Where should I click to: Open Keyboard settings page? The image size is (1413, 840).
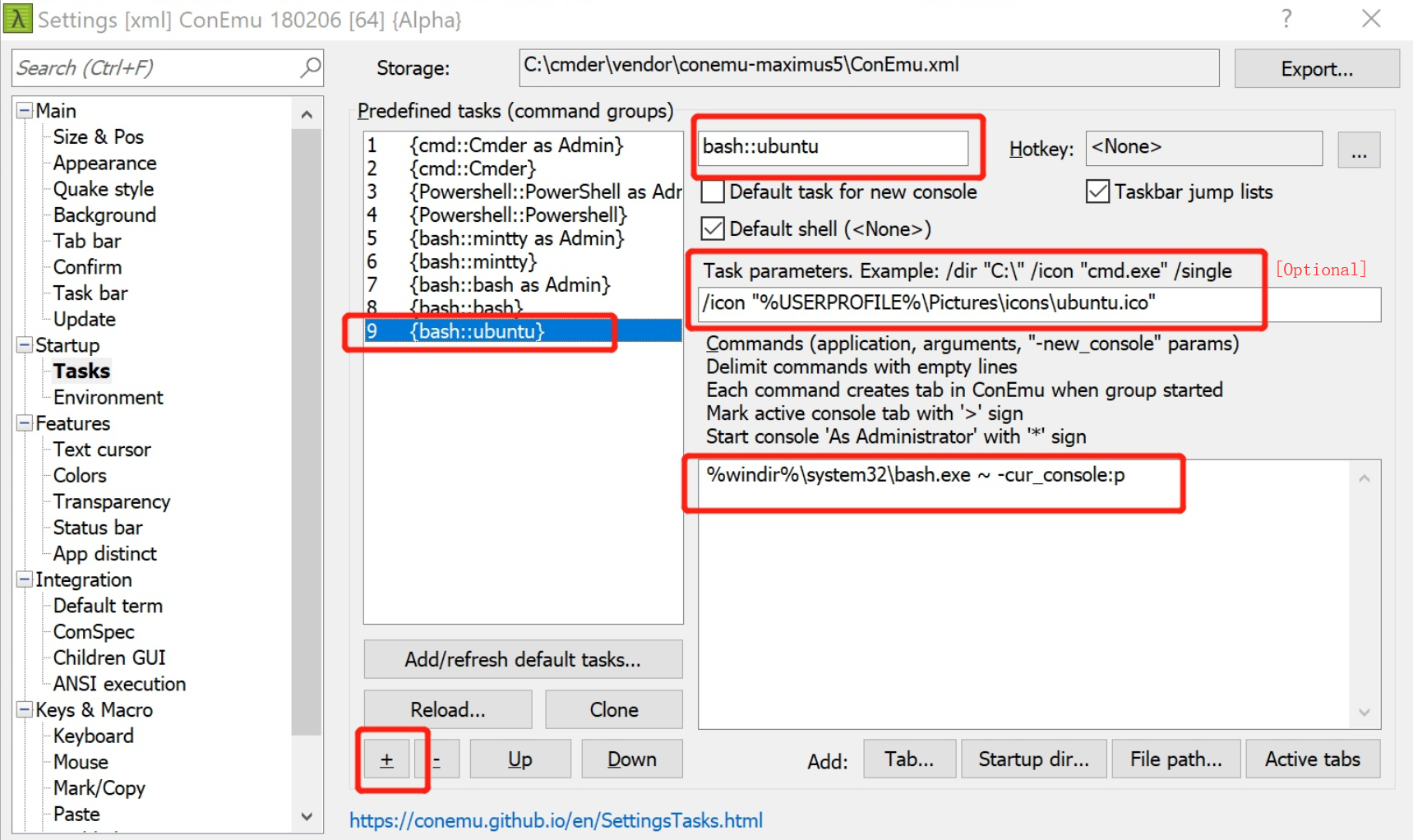[x=93, y=736]
